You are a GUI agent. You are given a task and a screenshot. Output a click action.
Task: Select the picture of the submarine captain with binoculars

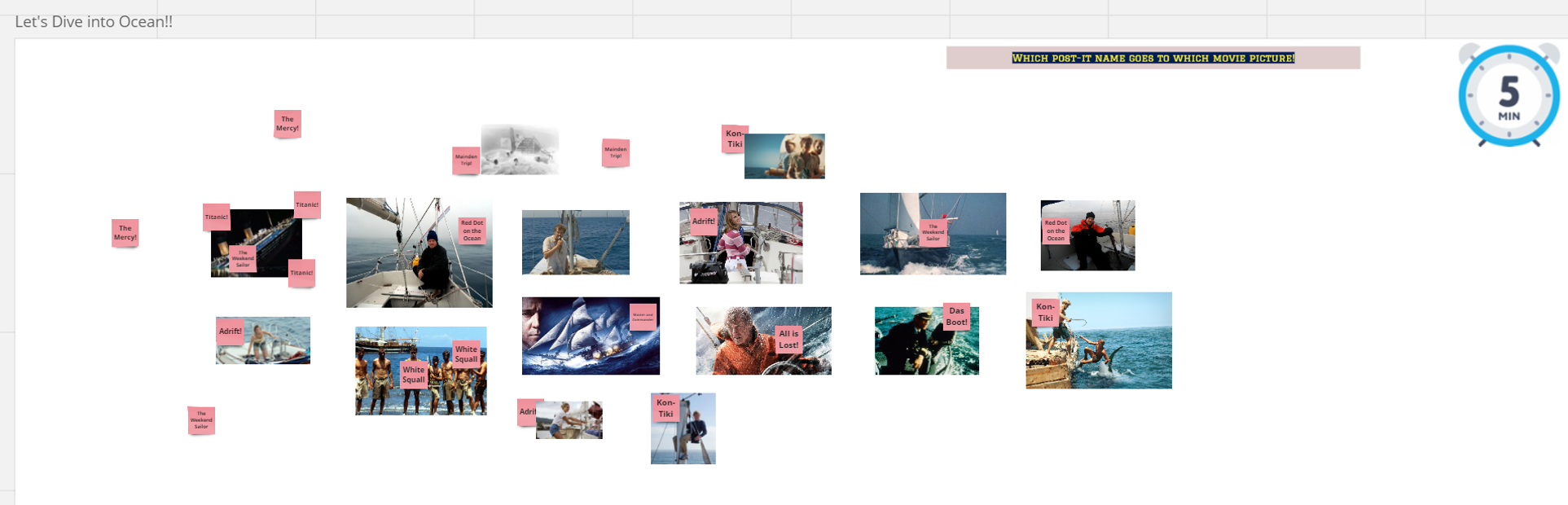(927, 340)
